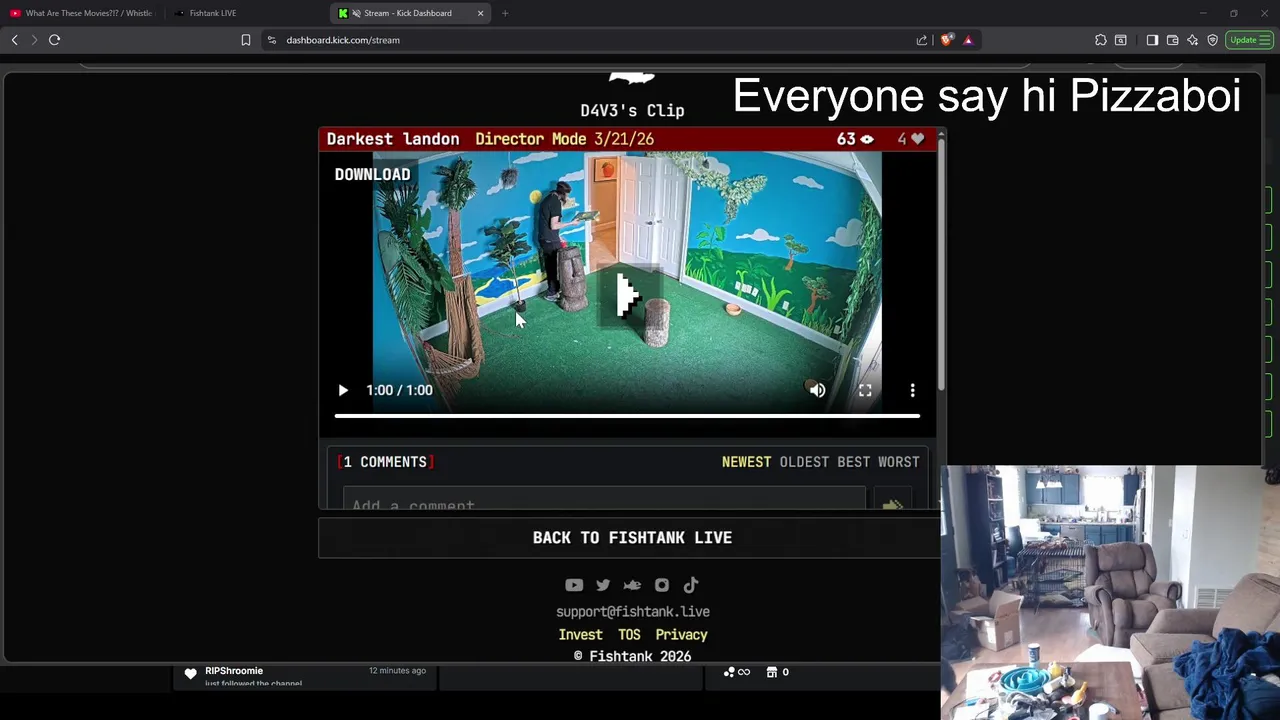Click the Add a comment field
1280x720 pixels.
point(604,501)
